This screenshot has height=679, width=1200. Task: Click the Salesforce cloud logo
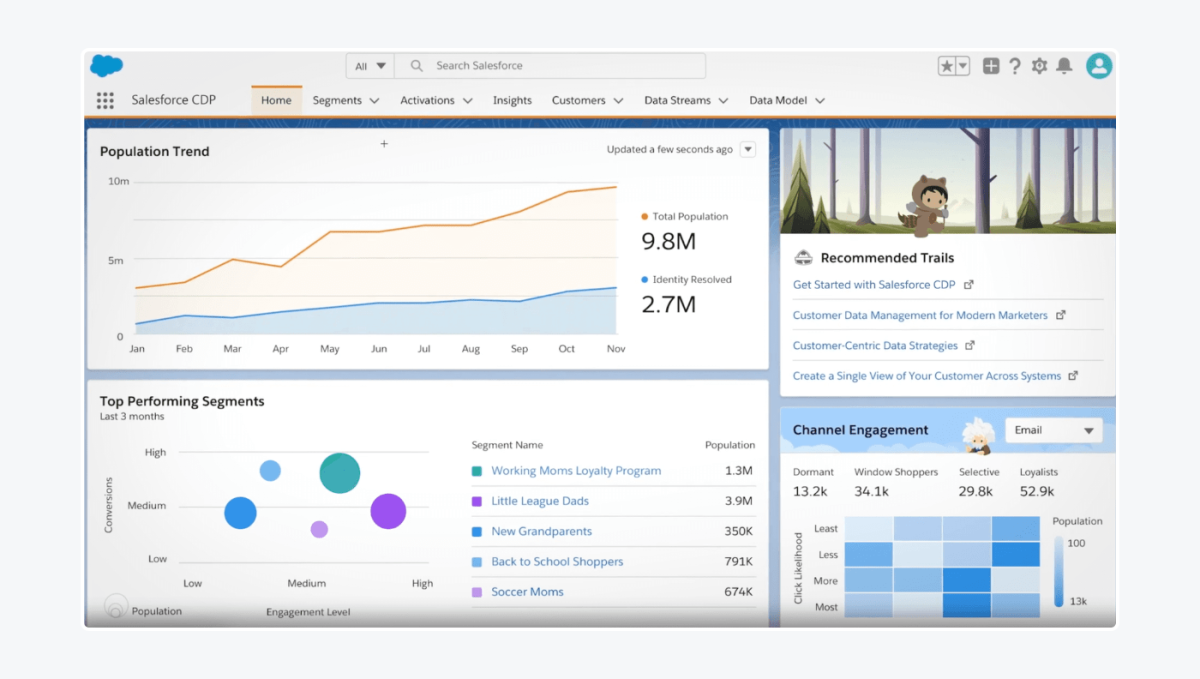coord(106,64)
